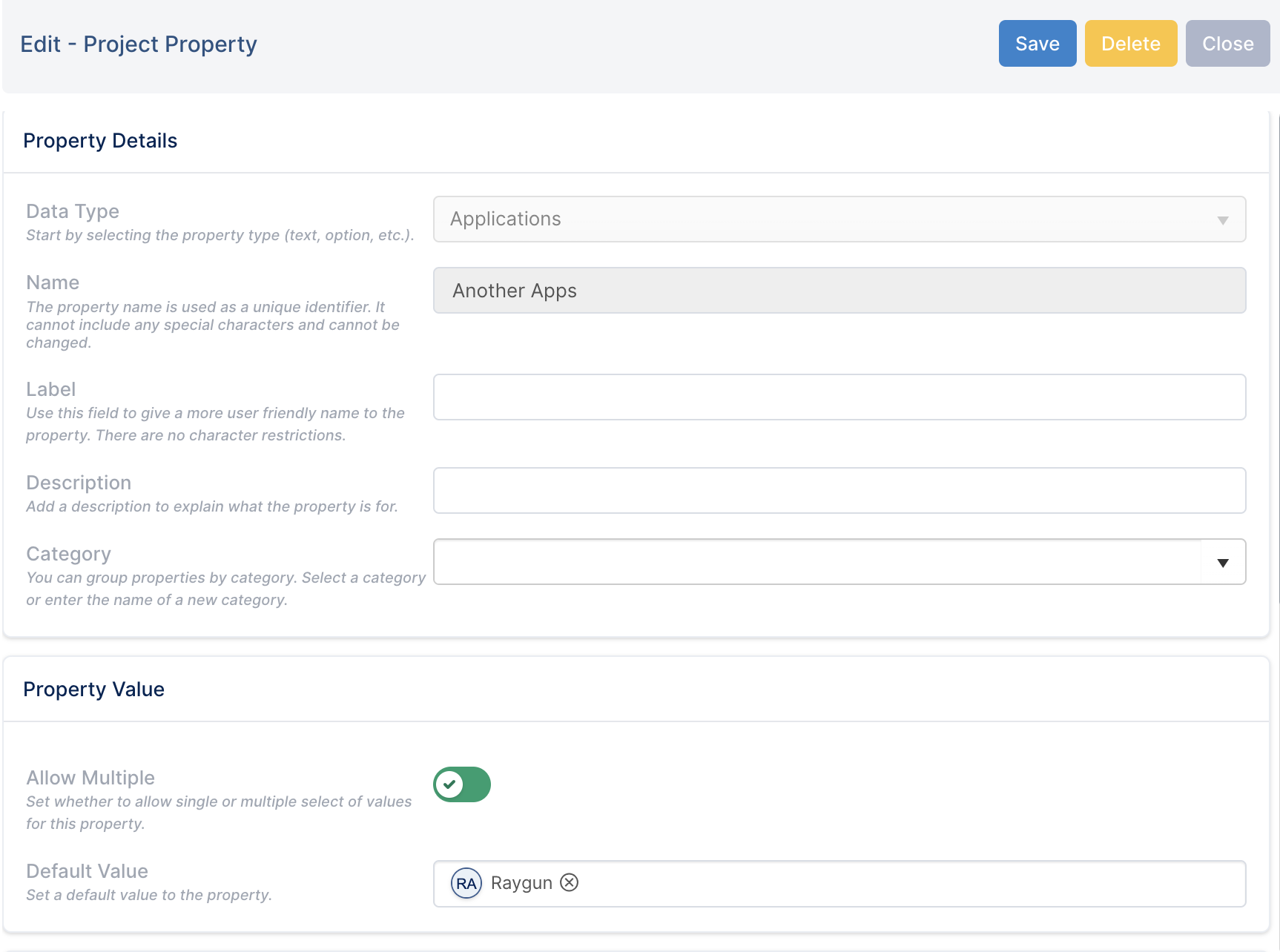Click the Edit - Project Property title

(x=139, y=44)
